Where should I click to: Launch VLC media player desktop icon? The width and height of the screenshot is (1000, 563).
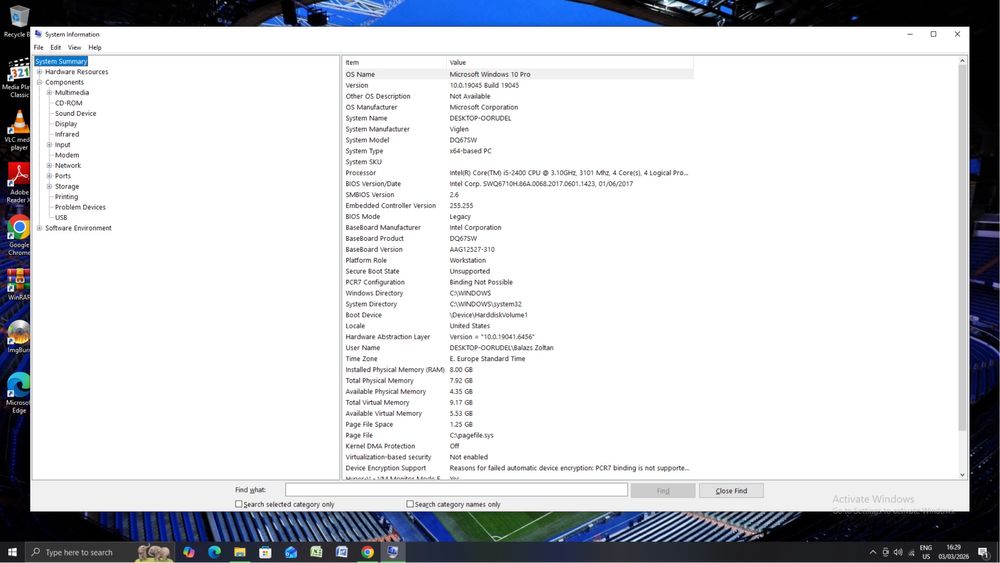(x=18, y=130)
